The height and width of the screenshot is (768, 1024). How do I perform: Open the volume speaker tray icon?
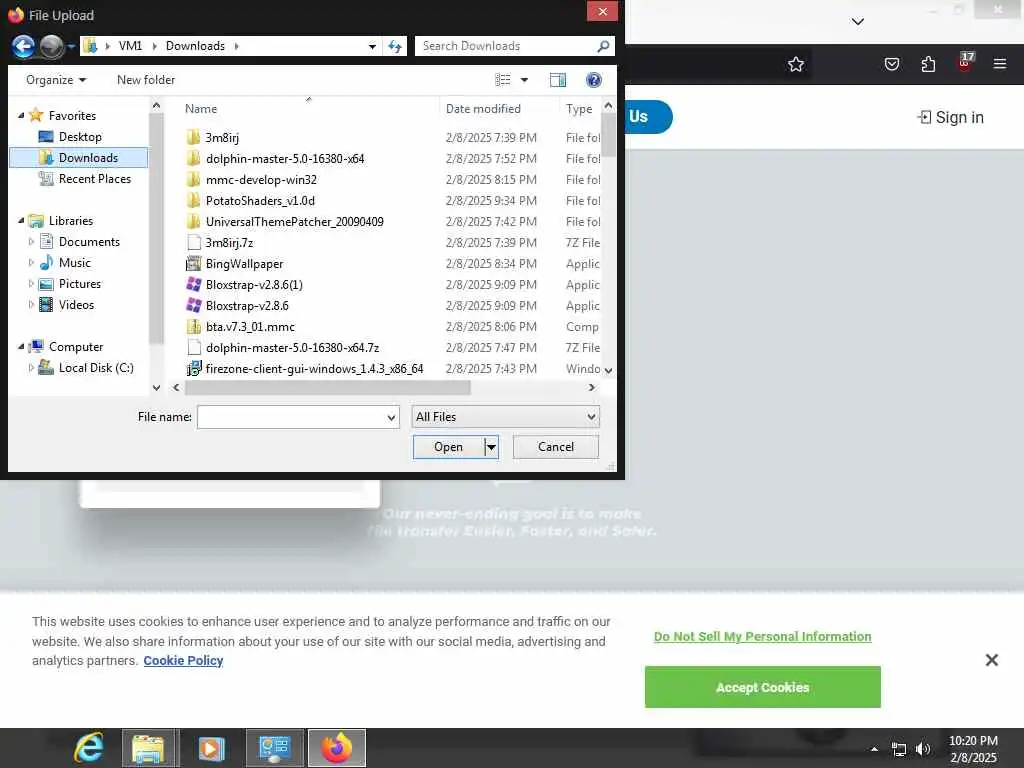pos(923,749)
